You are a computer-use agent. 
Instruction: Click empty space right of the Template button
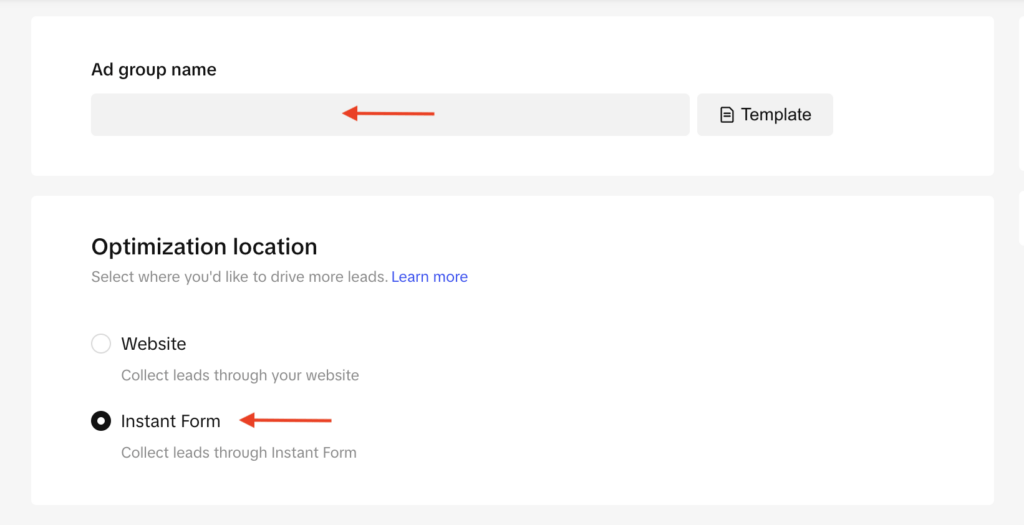tap(910, 115)
